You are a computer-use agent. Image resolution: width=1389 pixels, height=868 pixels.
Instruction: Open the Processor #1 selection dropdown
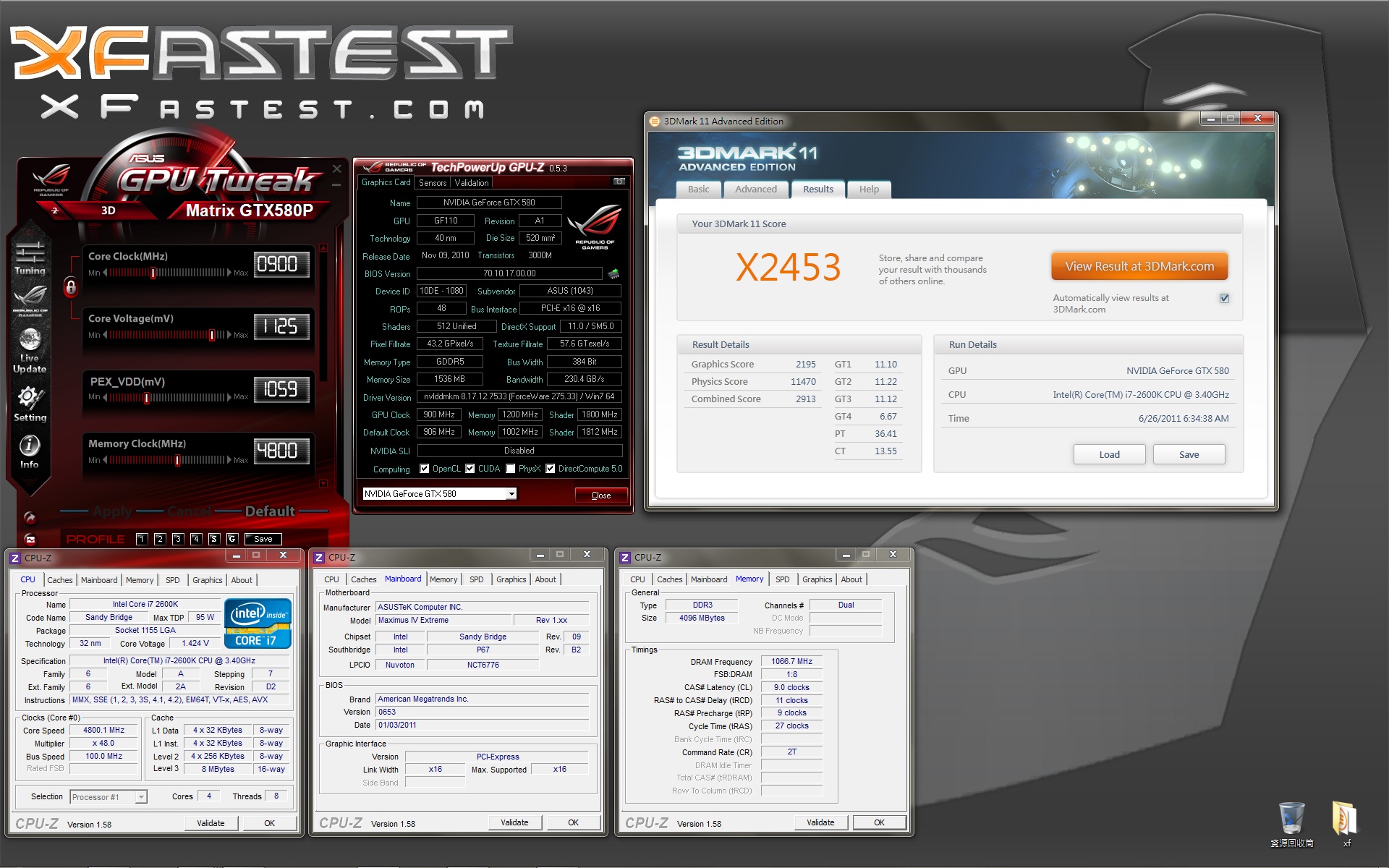(141, 797)
